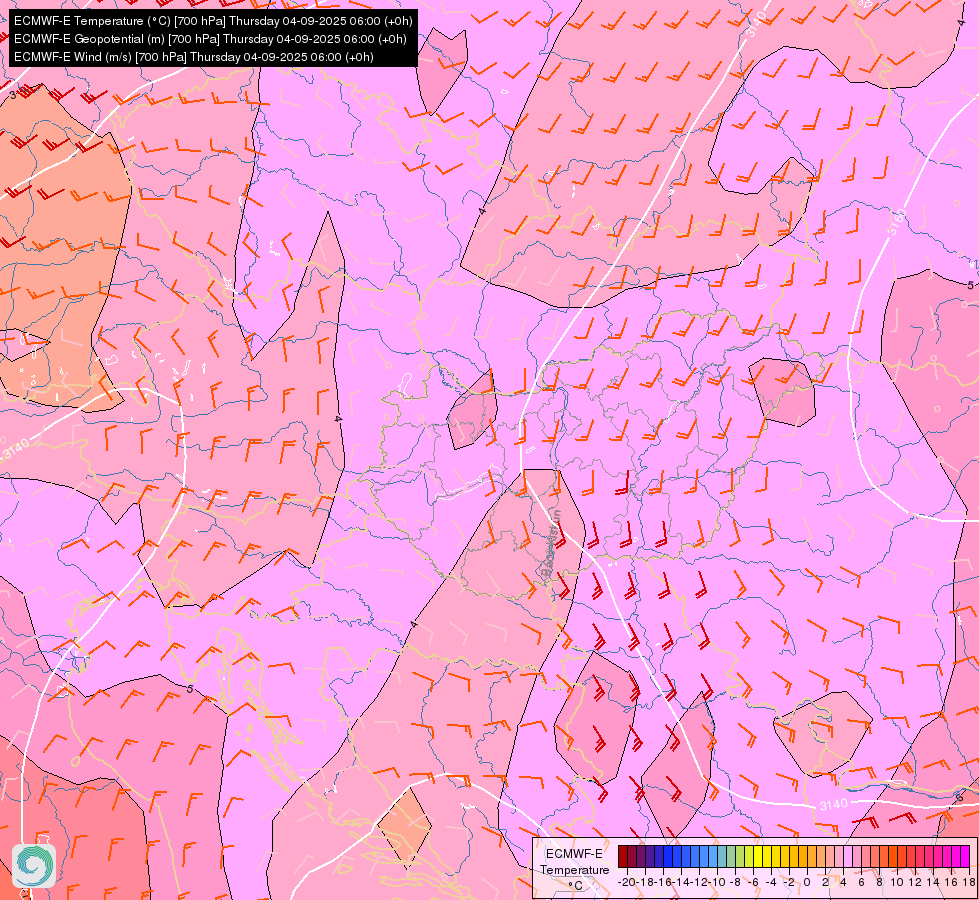
Task: Click the 3160 geopotential contour label
Action: coord(897,223)
